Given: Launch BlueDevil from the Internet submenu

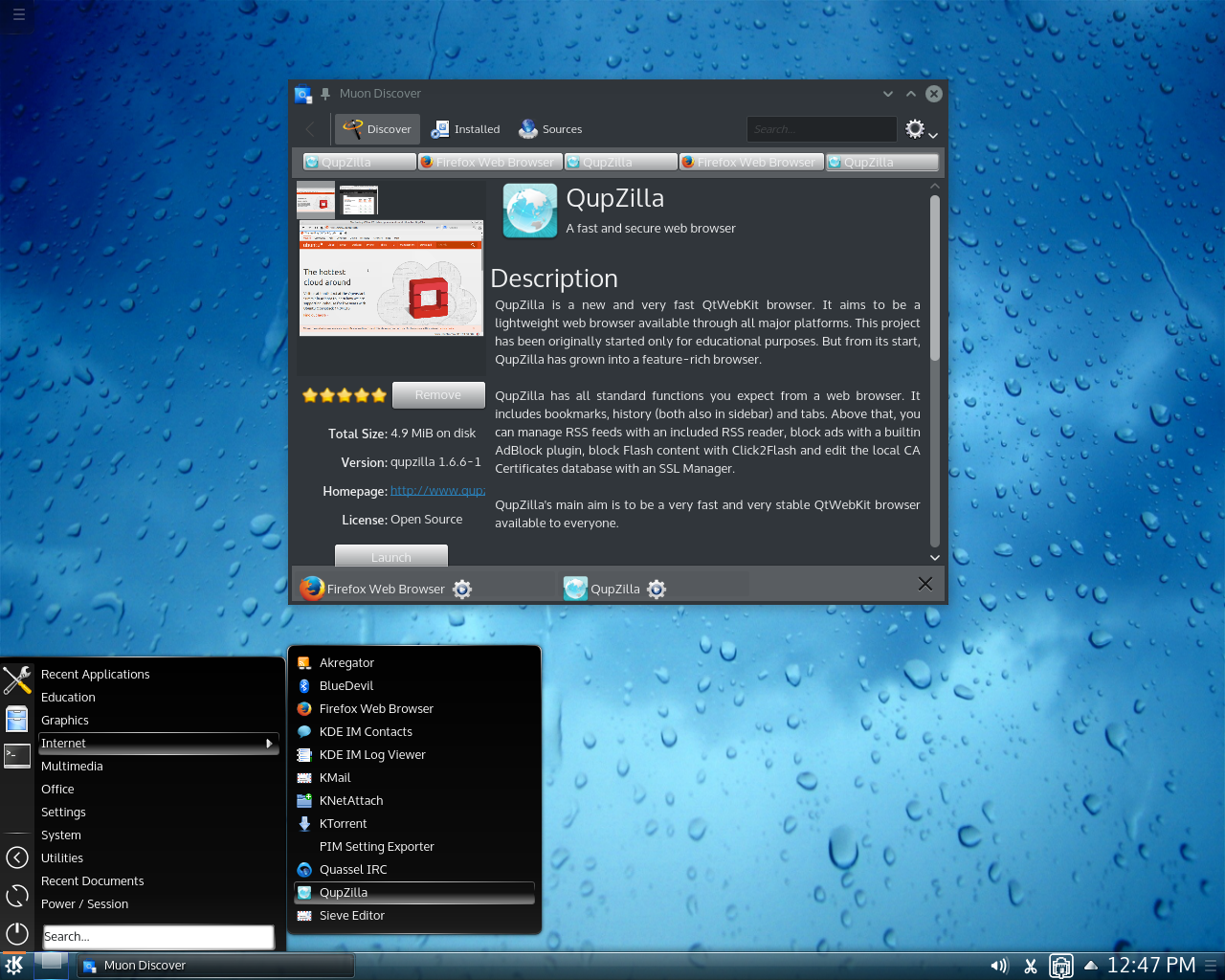Looking at the screenshot, I should pos(413,685).
